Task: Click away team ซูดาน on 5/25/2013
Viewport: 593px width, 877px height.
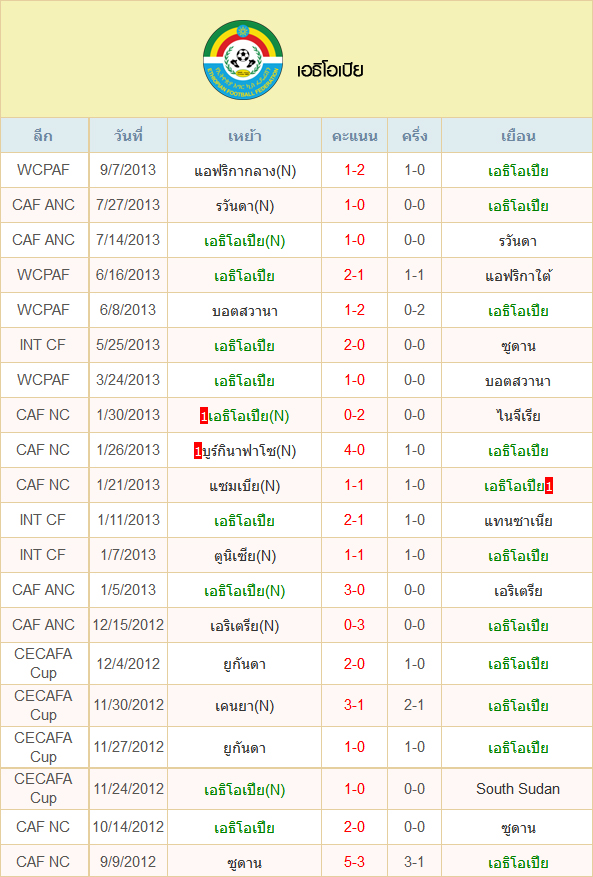Action: pyautogui.click(x=518, y=346)
